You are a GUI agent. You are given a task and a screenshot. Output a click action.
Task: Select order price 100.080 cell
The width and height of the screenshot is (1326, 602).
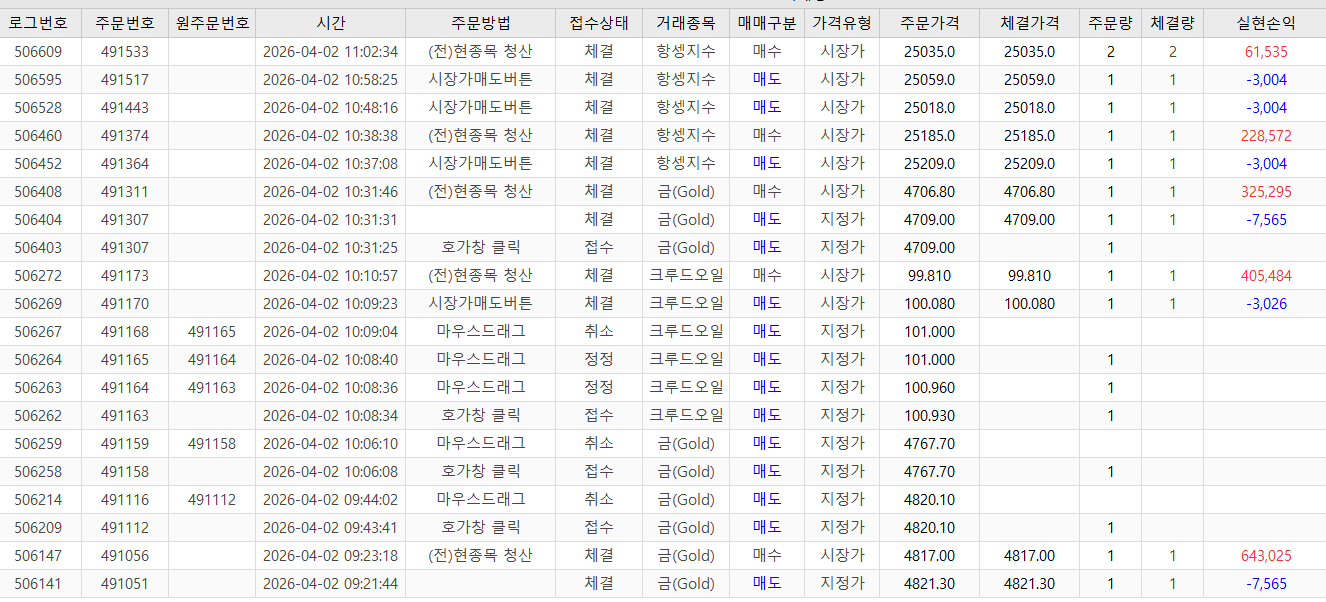coord(929,304)
